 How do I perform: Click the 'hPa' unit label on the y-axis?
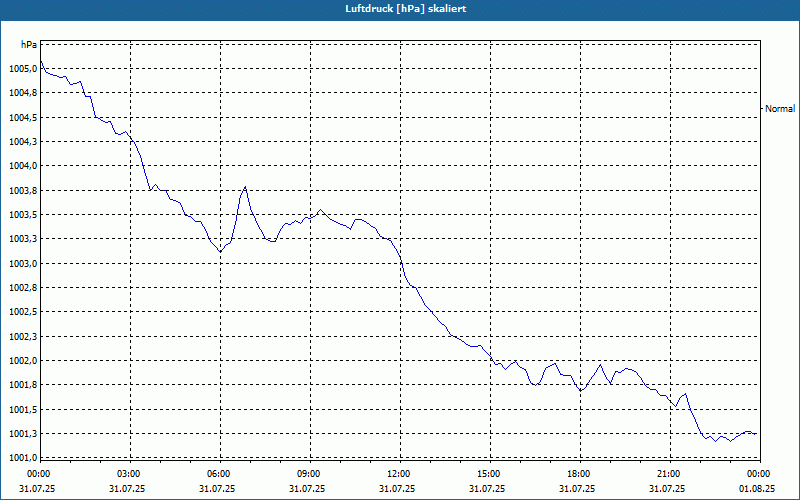(x=29, y=44)
